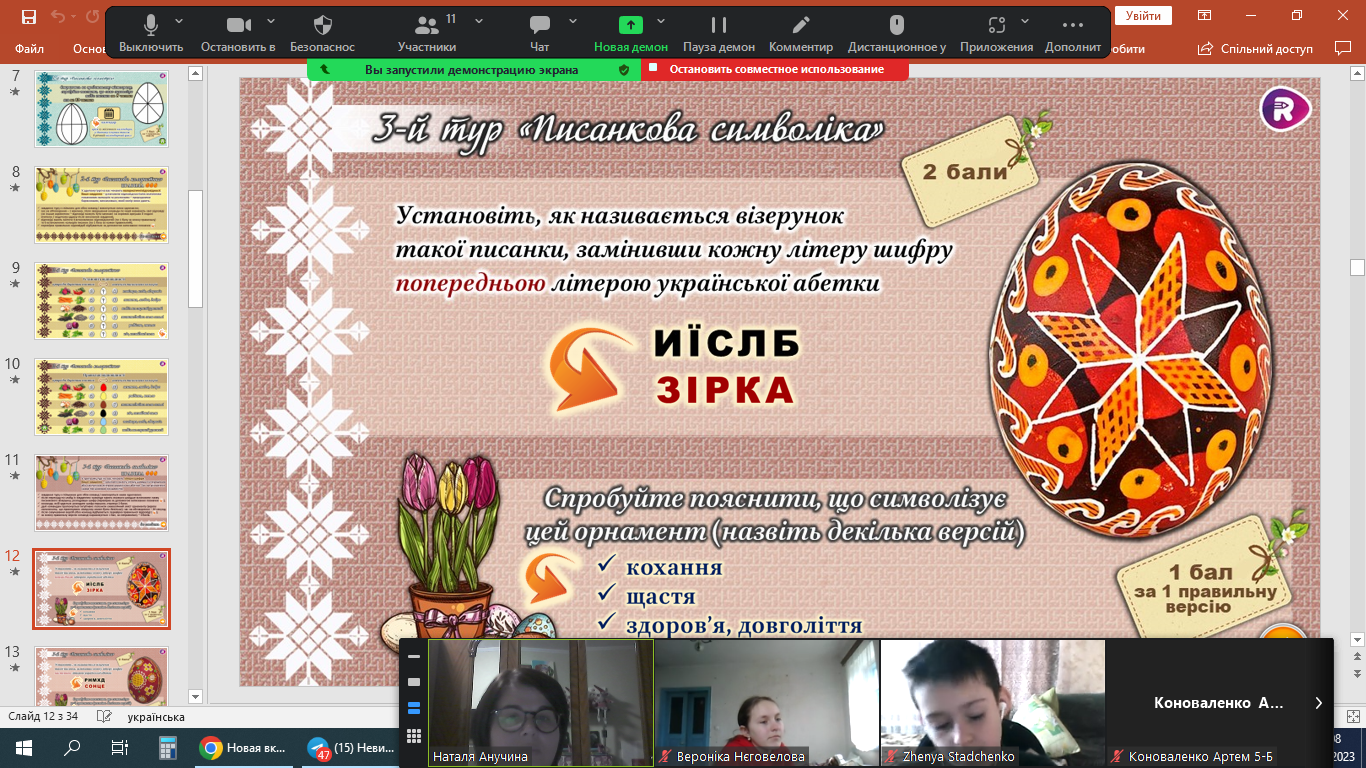Select slide 11 thumbnail
This screenshot has height=768, width=1366.
pos(102,493)
